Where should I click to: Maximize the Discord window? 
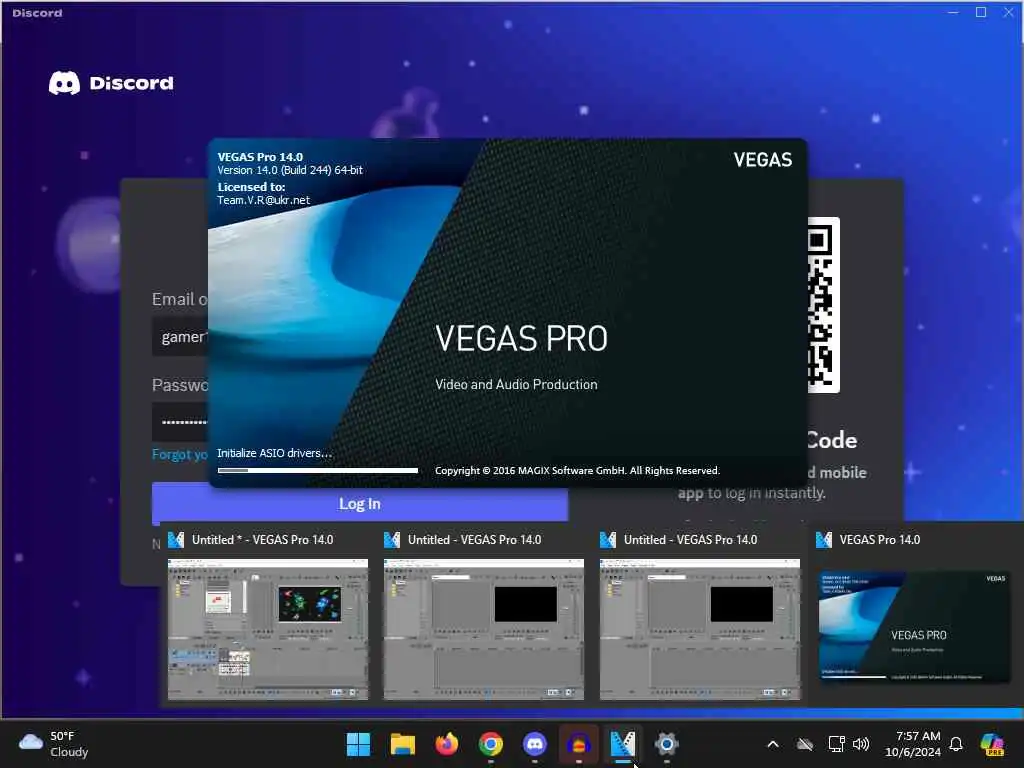[x=981, y=12]
